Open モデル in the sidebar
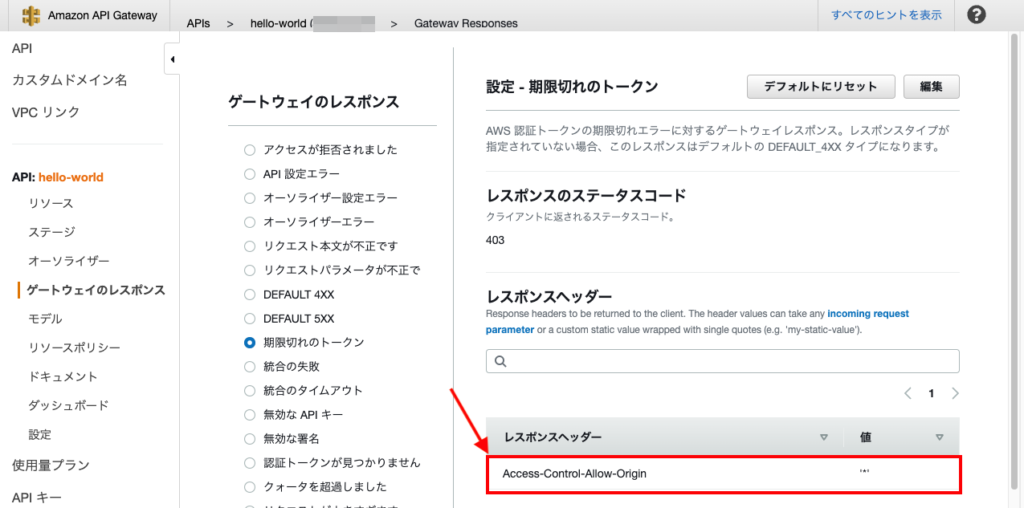 click(45, 319)
